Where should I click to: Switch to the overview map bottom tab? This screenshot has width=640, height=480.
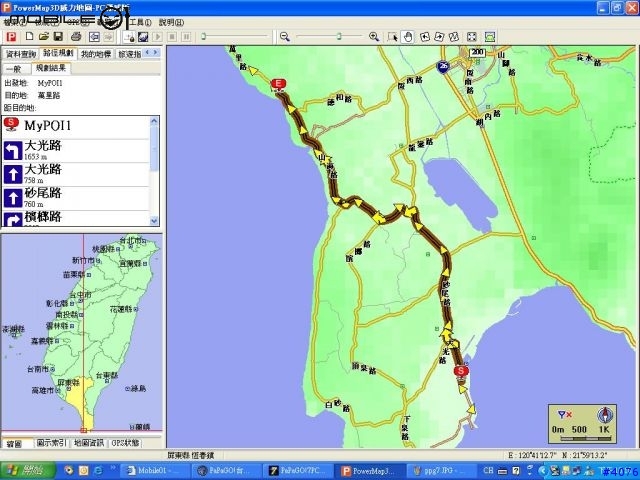[17, 443]
